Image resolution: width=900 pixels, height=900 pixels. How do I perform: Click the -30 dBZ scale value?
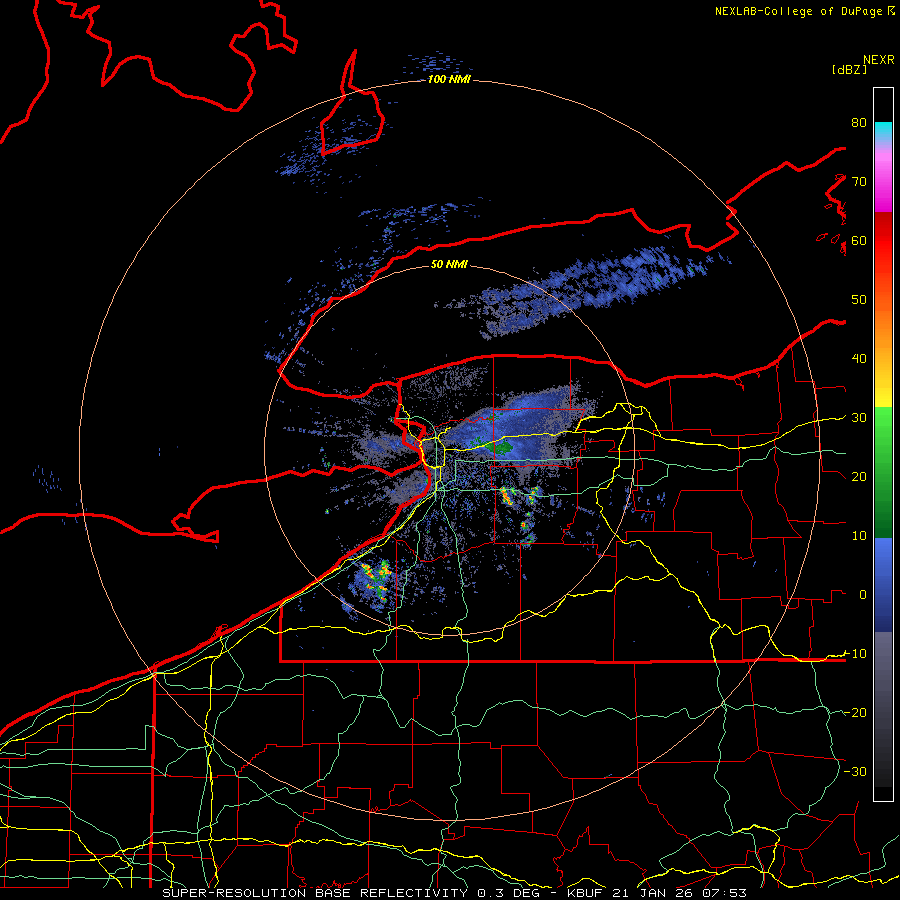tap(854, 771)
